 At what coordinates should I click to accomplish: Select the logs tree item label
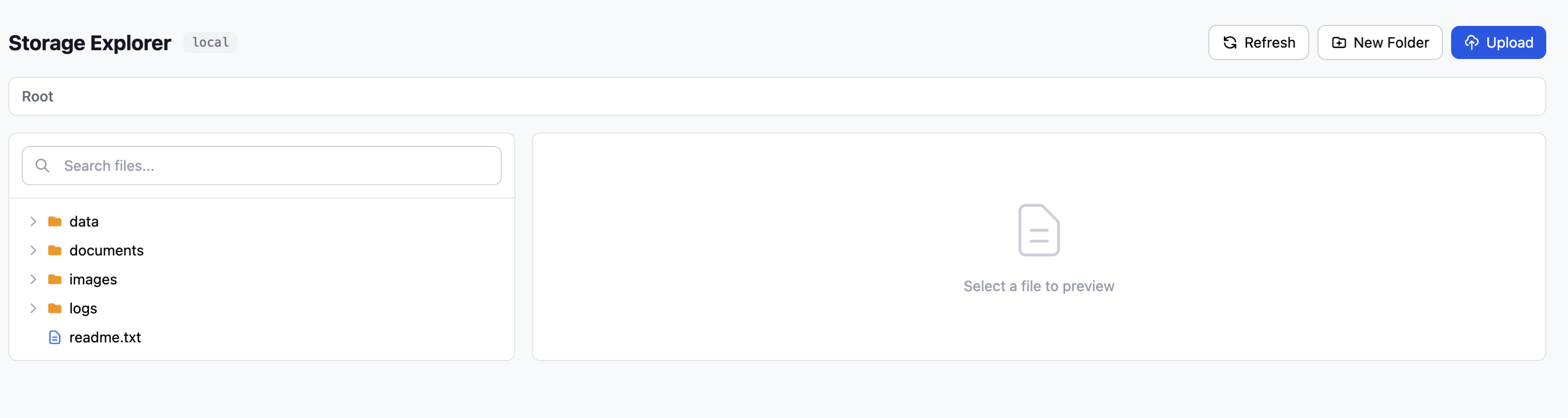tap(83, 308)
